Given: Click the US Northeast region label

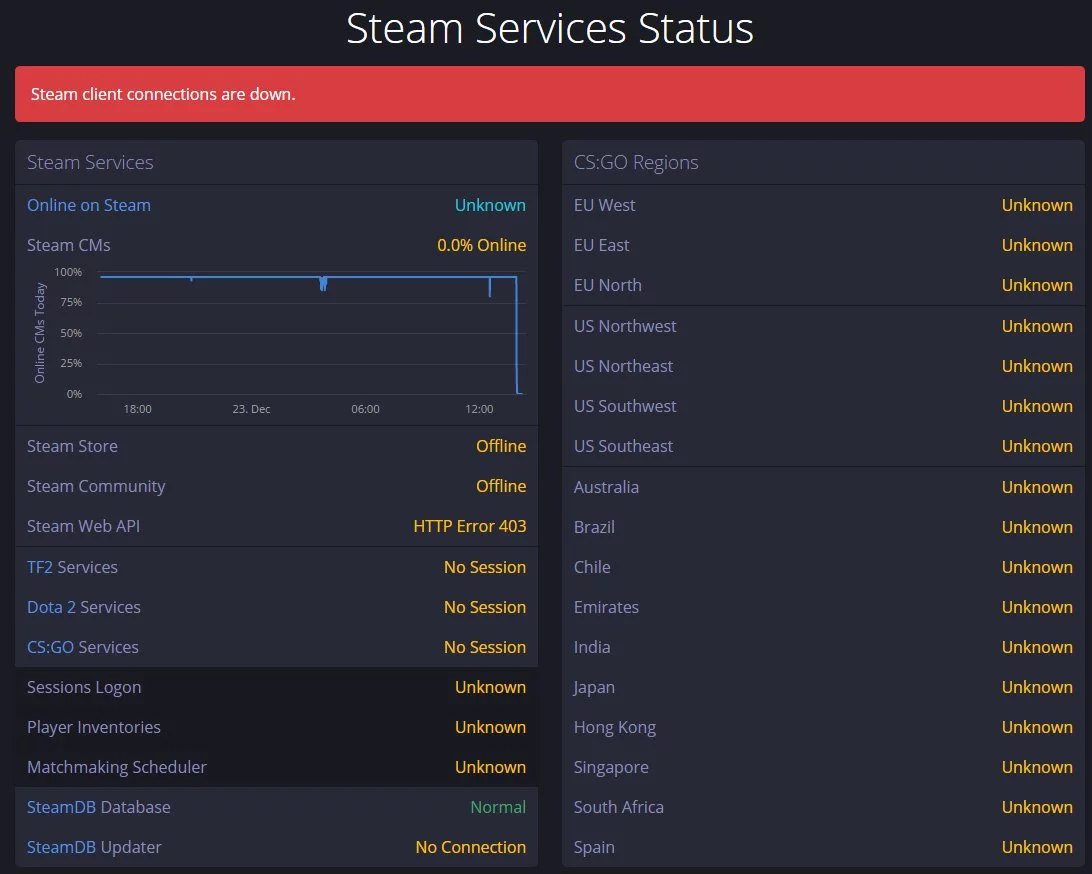Looking at the screenshot, I should pyautogui.click(x=623, y=366).
